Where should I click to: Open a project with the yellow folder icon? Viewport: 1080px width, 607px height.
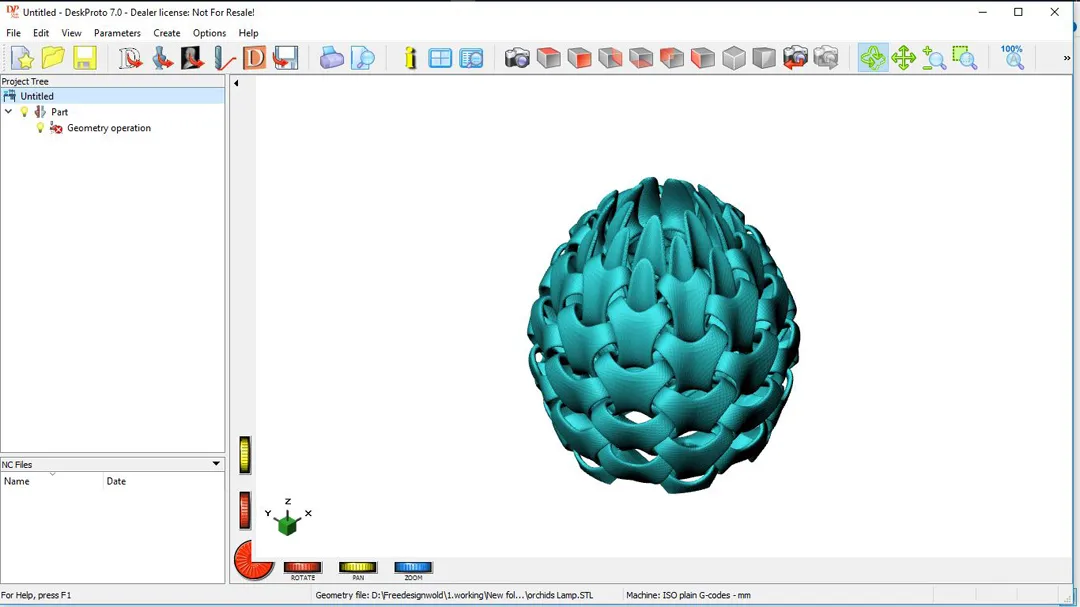click(53, 58)
